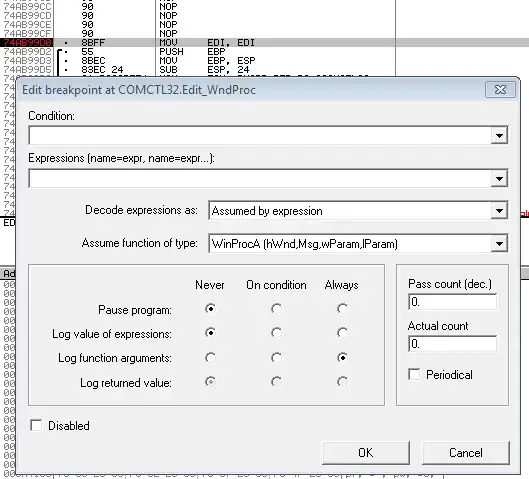Cancel the breakpoint dialog

click(x=466, y=453)
